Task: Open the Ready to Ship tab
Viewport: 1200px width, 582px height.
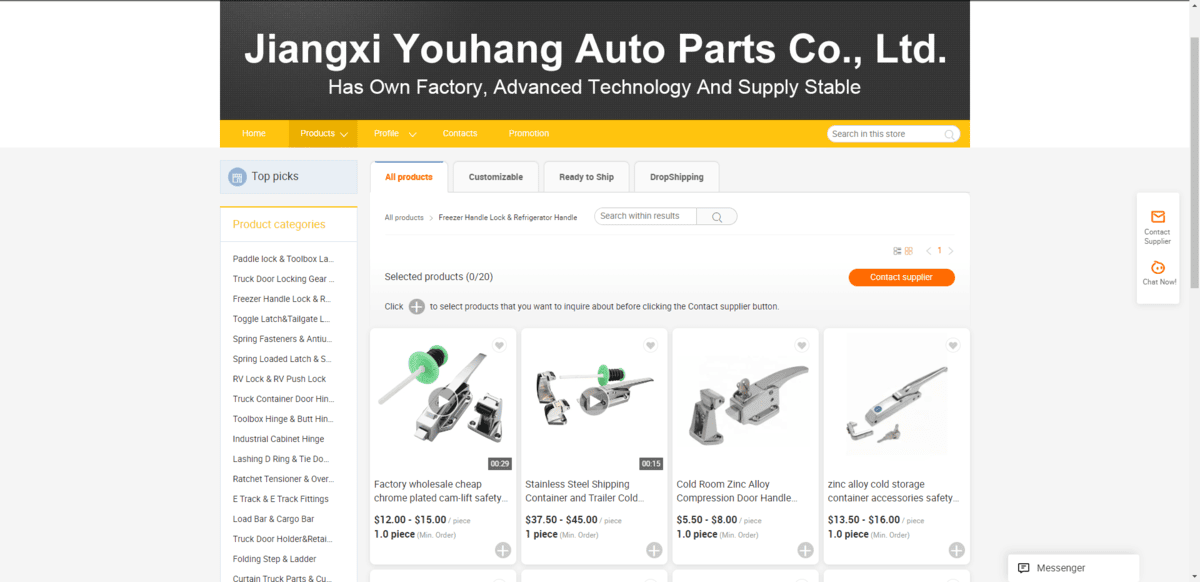Action: click(x=586, y=177)
